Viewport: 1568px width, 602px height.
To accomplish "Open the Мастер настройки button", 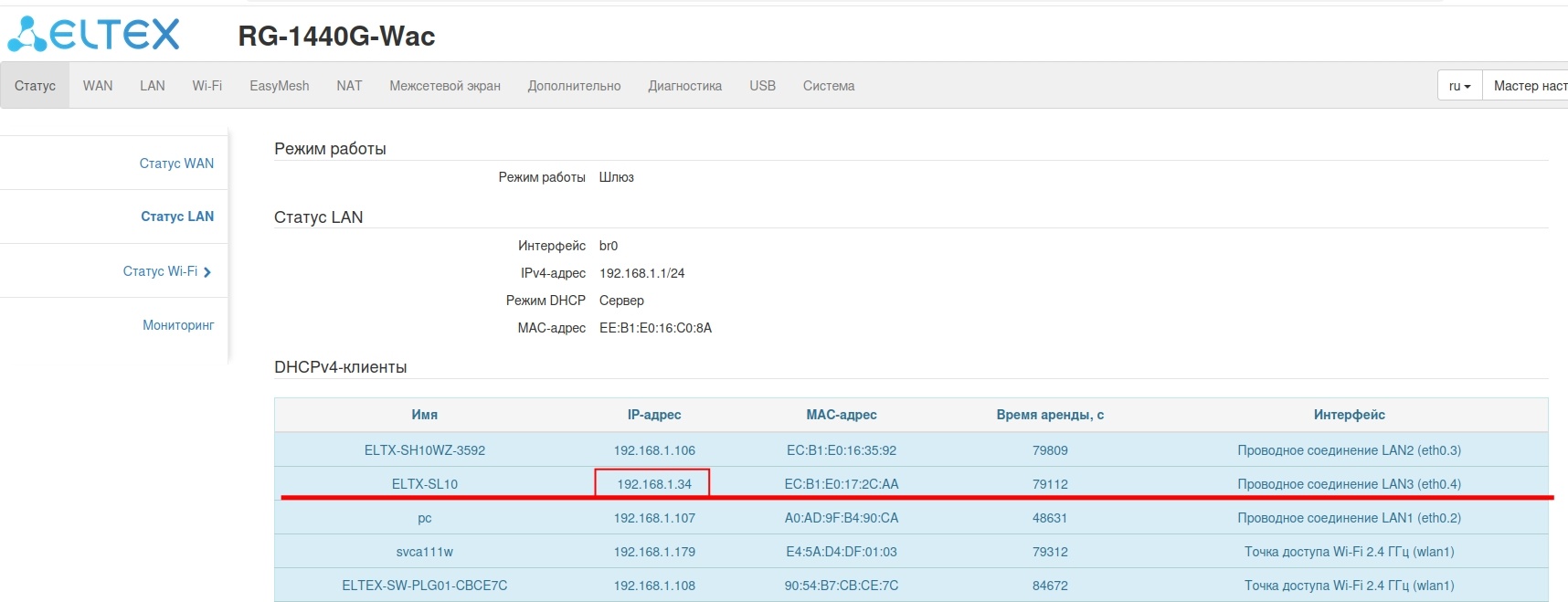I will [1528, 86].
